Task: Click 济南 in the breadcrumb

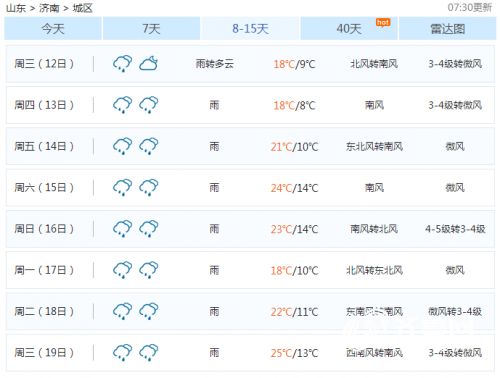Action: 49,8
